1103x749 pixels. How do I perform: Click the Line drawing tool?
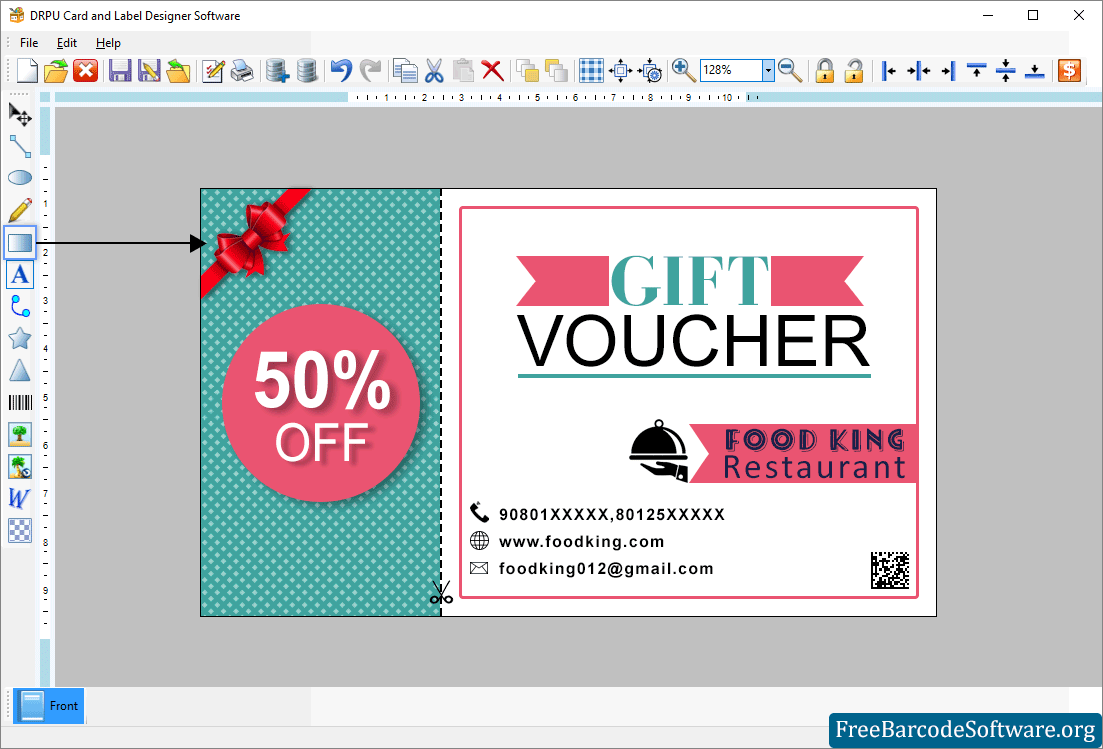tap(20, 146)
